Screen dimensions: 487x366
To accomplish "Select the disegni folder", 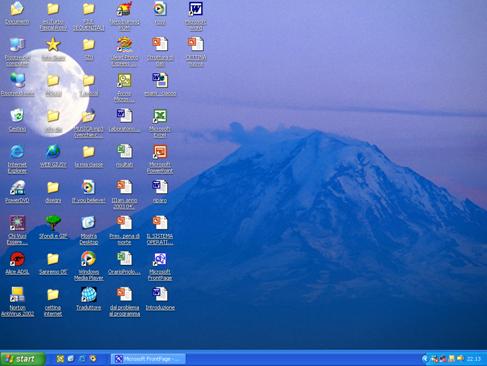I will tap(53, 187).
